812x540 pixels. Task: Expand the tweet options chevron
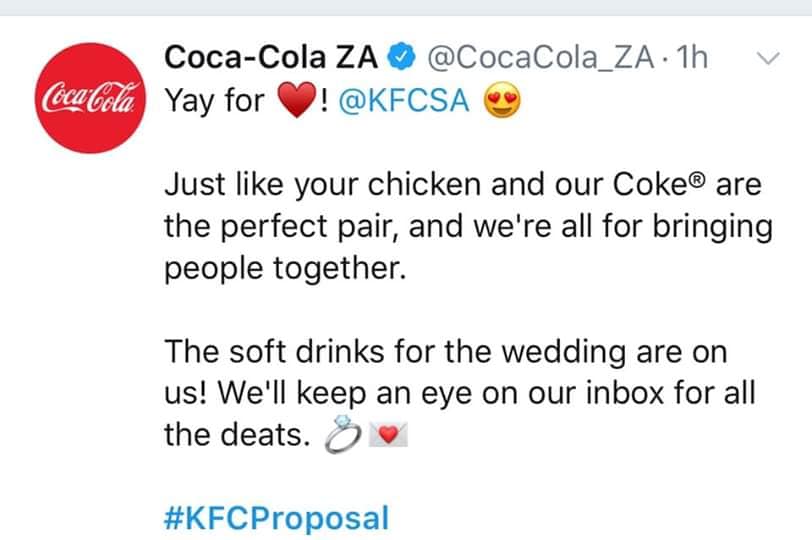point(767,60)
